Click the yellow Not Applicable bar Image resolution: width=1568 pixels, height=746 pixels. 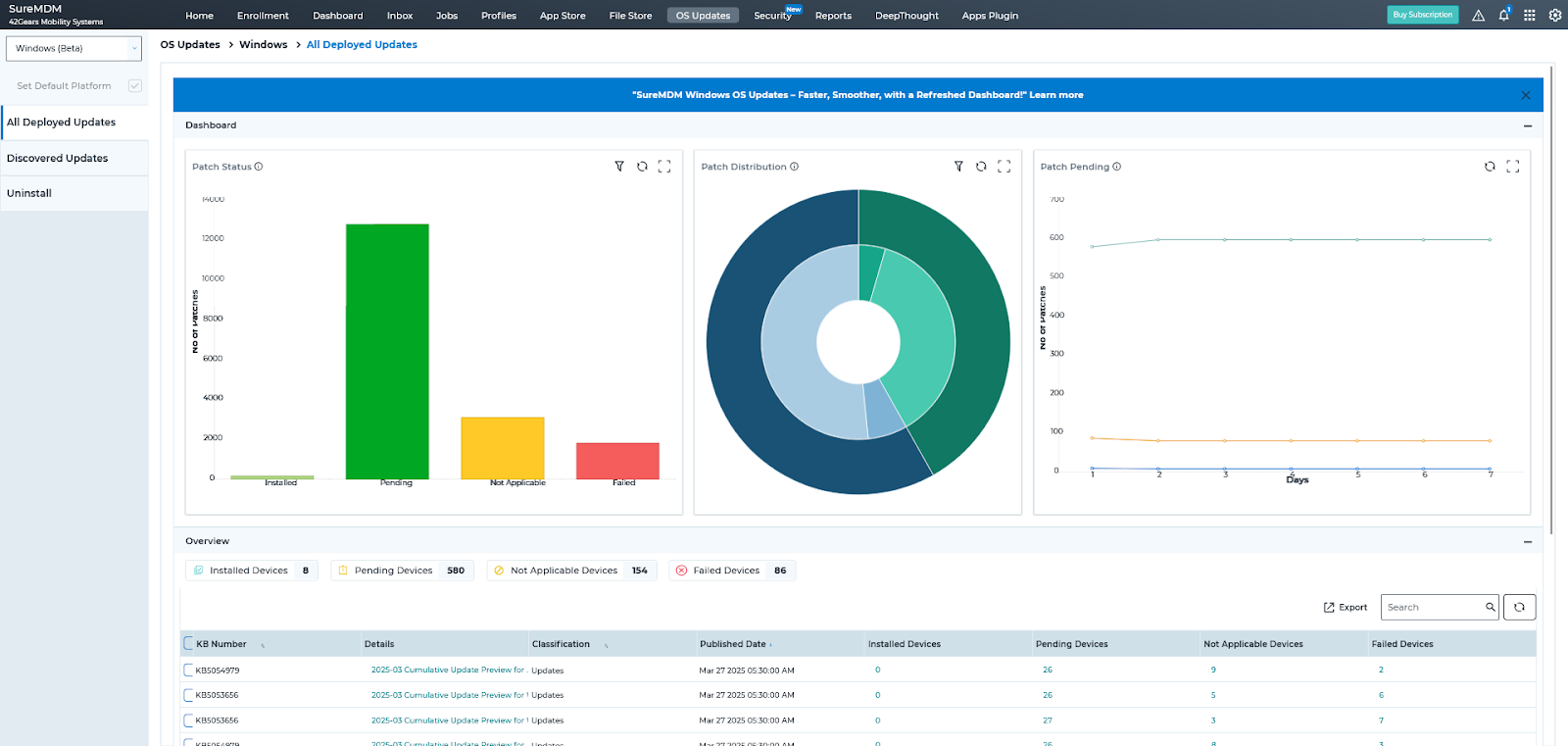pos(503,448)
